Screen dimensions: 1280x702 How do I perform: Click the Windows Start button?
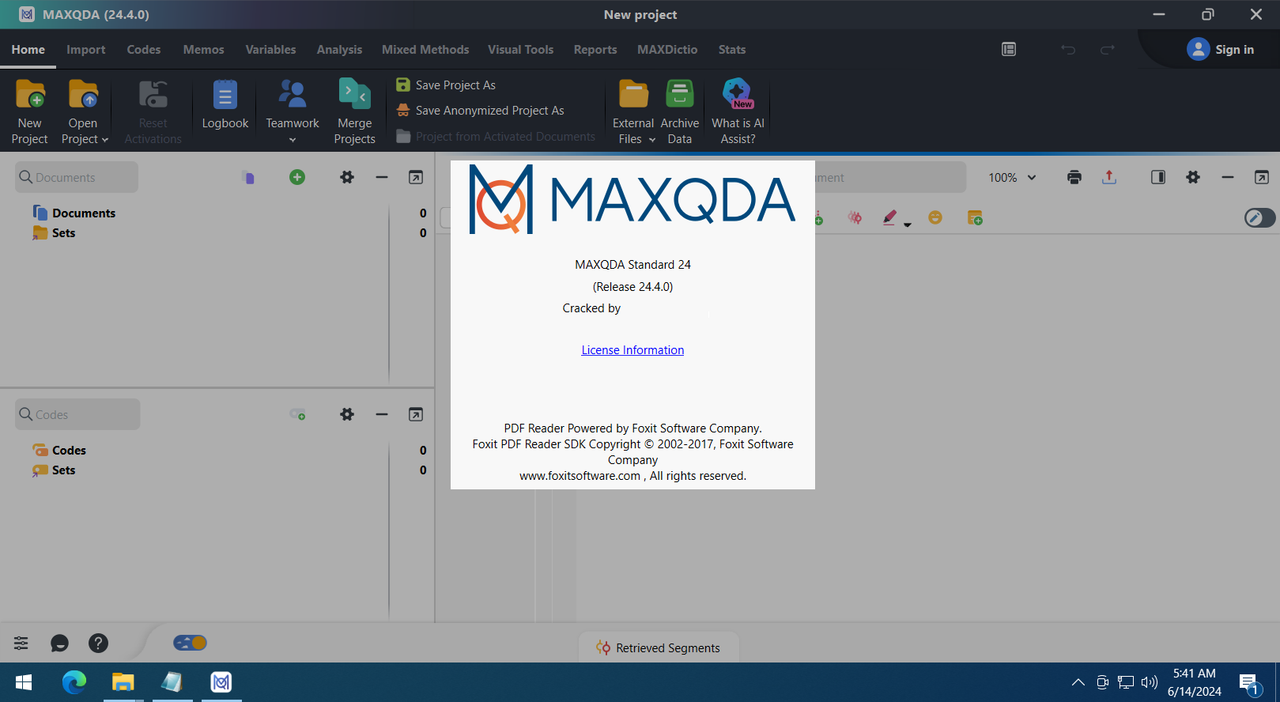(x=24, y=682)
